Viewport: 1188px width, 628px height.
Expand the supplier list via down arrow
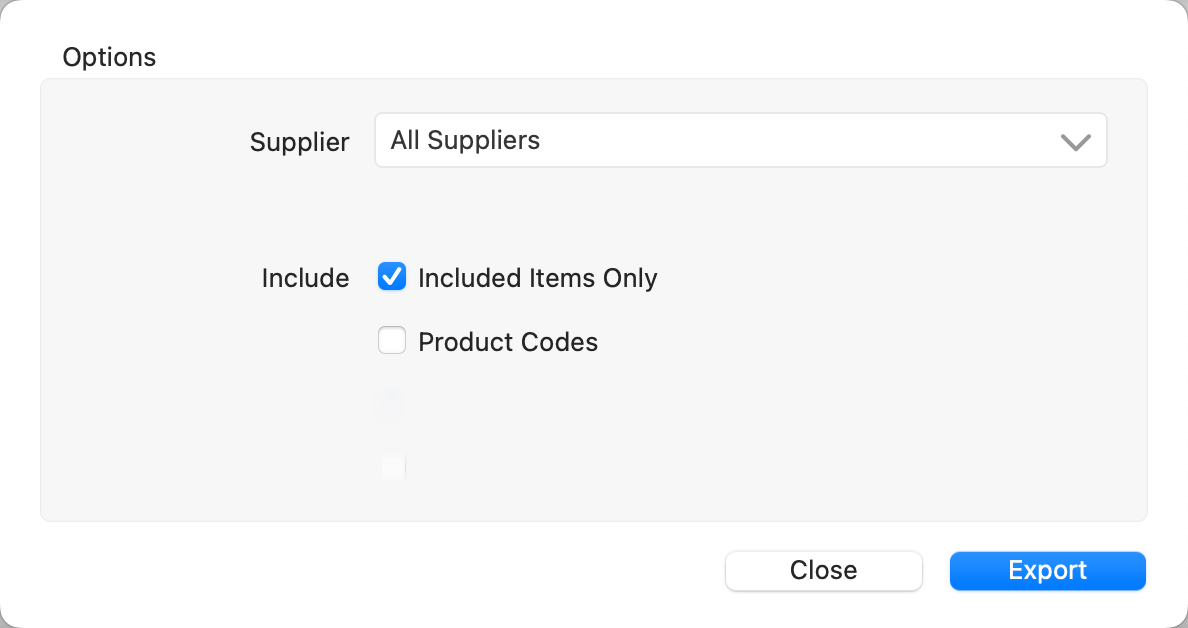click(x=1075, y=142)
